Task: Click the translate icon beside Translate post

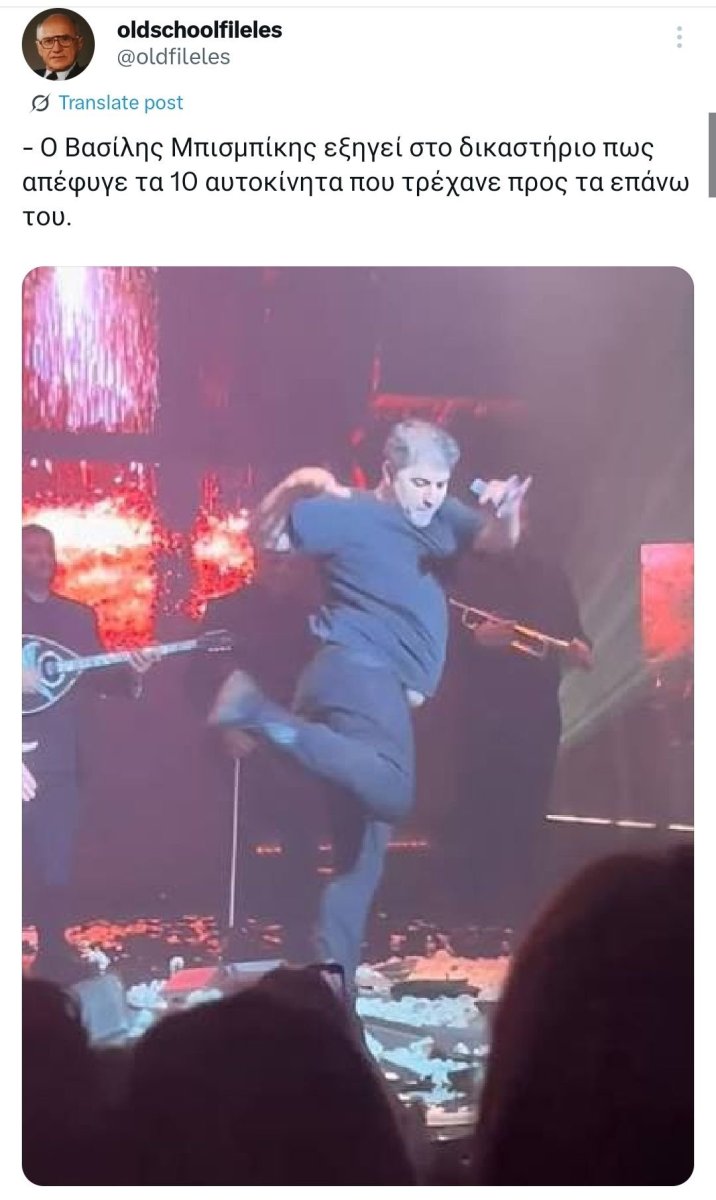Action: coord(41,103)
